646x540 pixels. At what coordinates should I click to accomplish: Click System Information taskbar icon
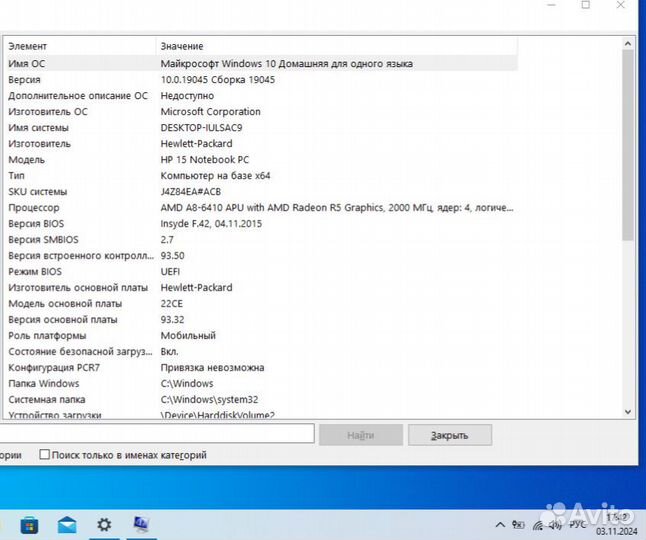(141, 524)
